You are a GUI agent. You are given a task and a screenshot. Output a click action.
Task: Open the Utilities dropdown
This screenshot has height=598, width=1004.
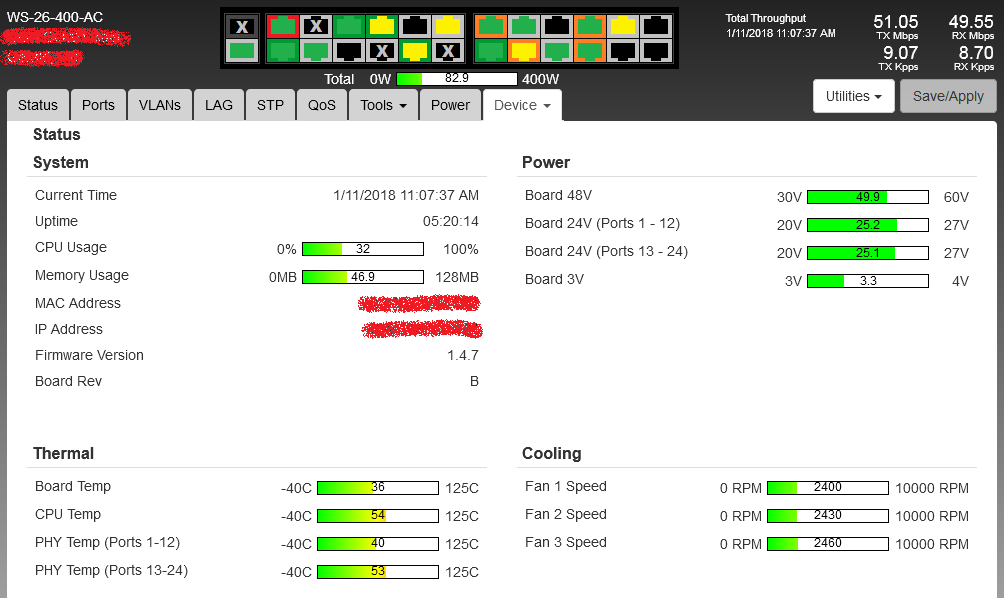click(853, 96)
